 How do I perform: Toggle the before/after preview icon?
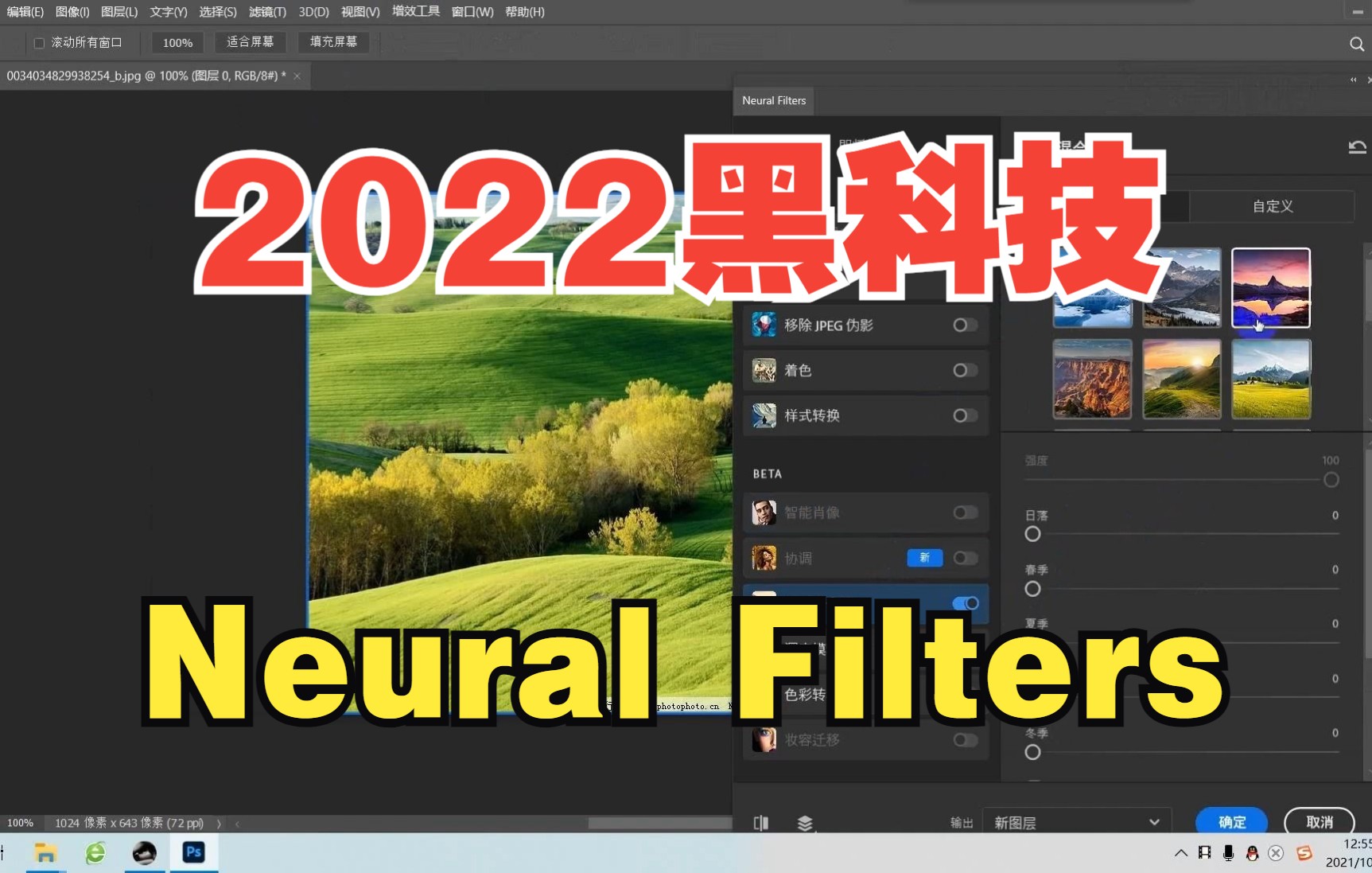point(761,823)
